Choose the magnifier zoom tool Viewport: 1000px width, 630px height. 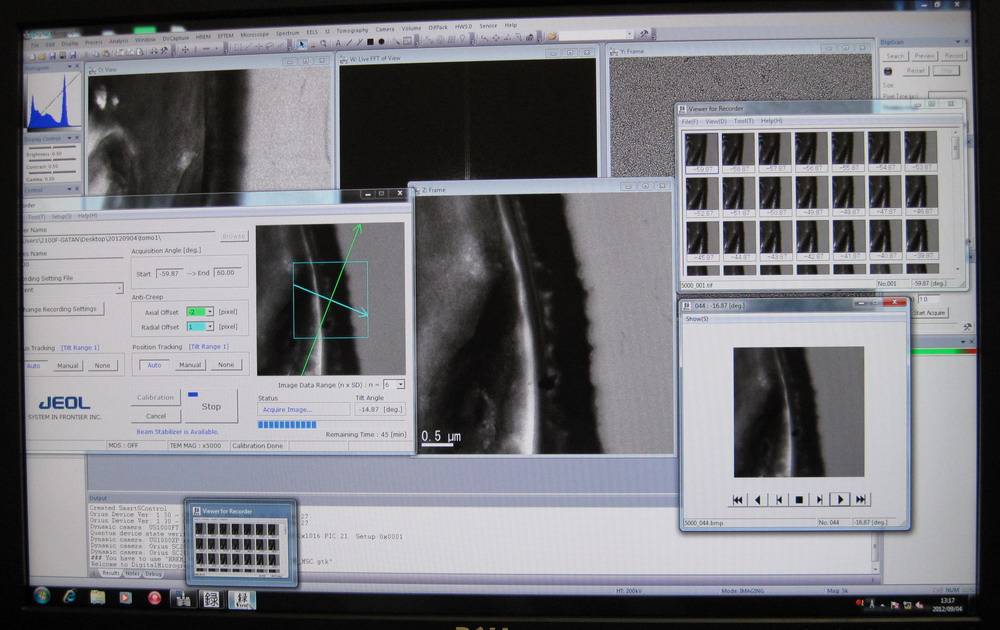click(323, 43)
